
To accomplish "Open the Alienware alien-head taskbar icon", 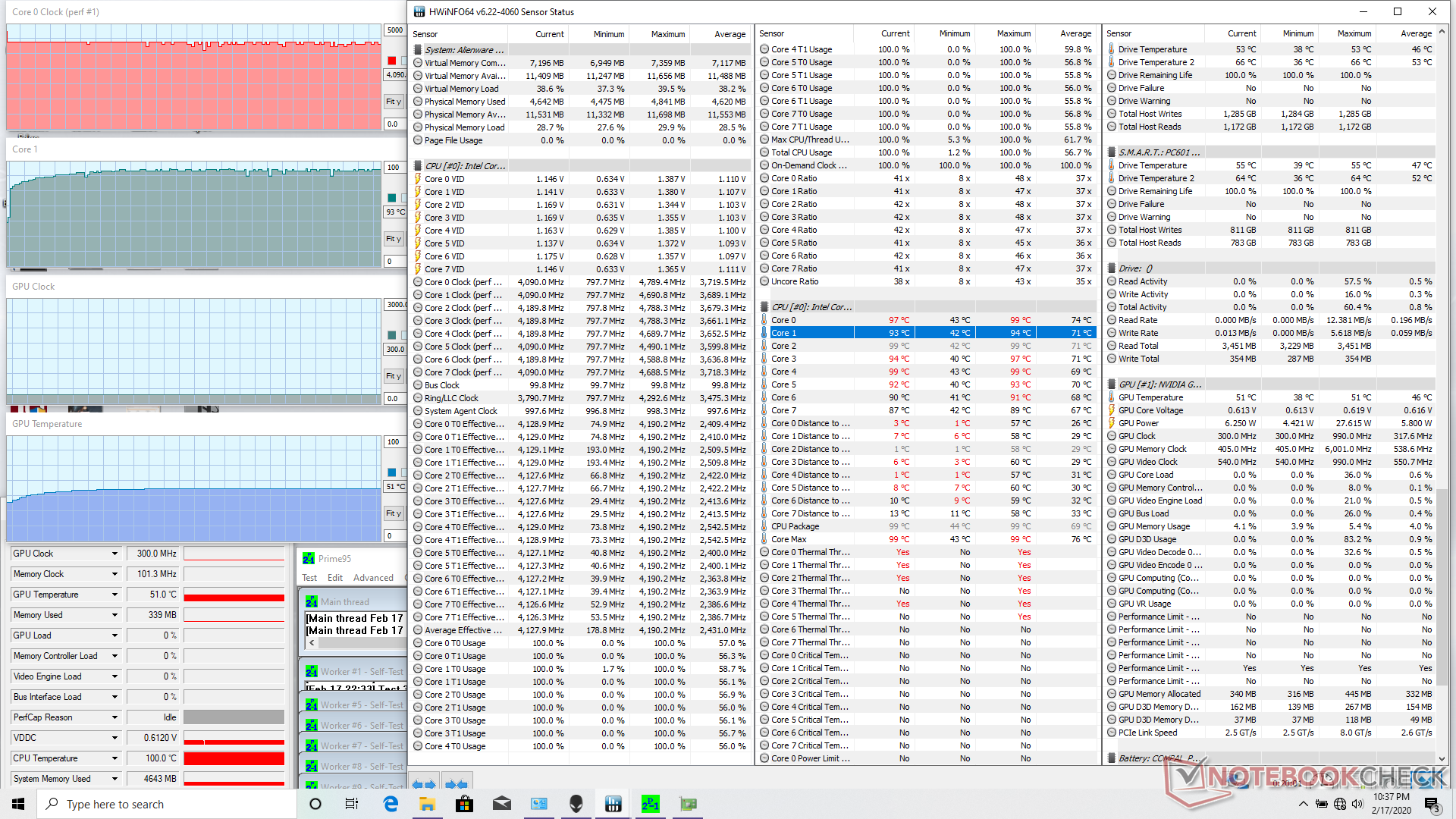I will point(576,804).
